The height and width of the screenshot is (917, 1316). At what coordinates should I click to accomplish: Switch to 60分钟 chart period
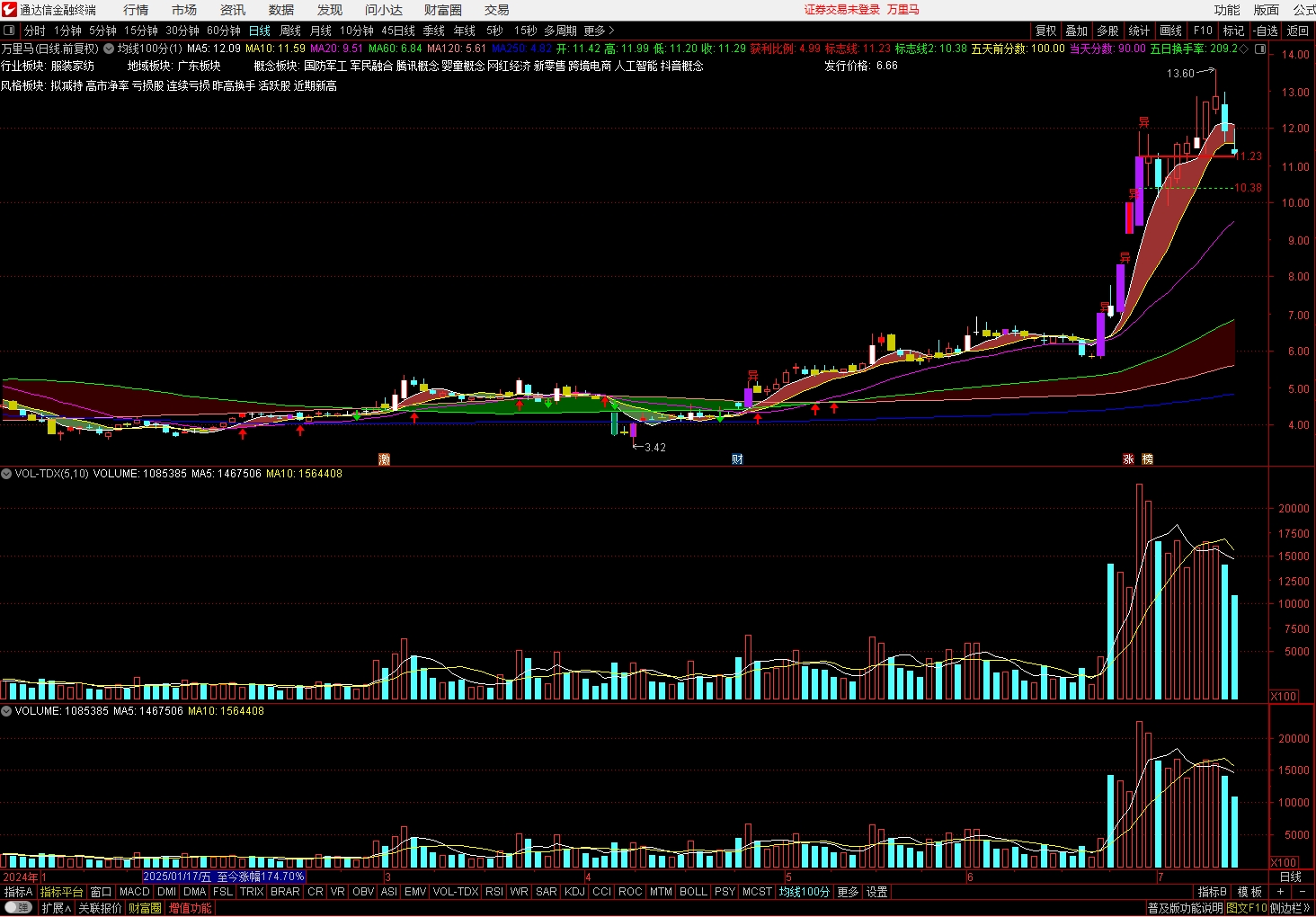[224, 31]
